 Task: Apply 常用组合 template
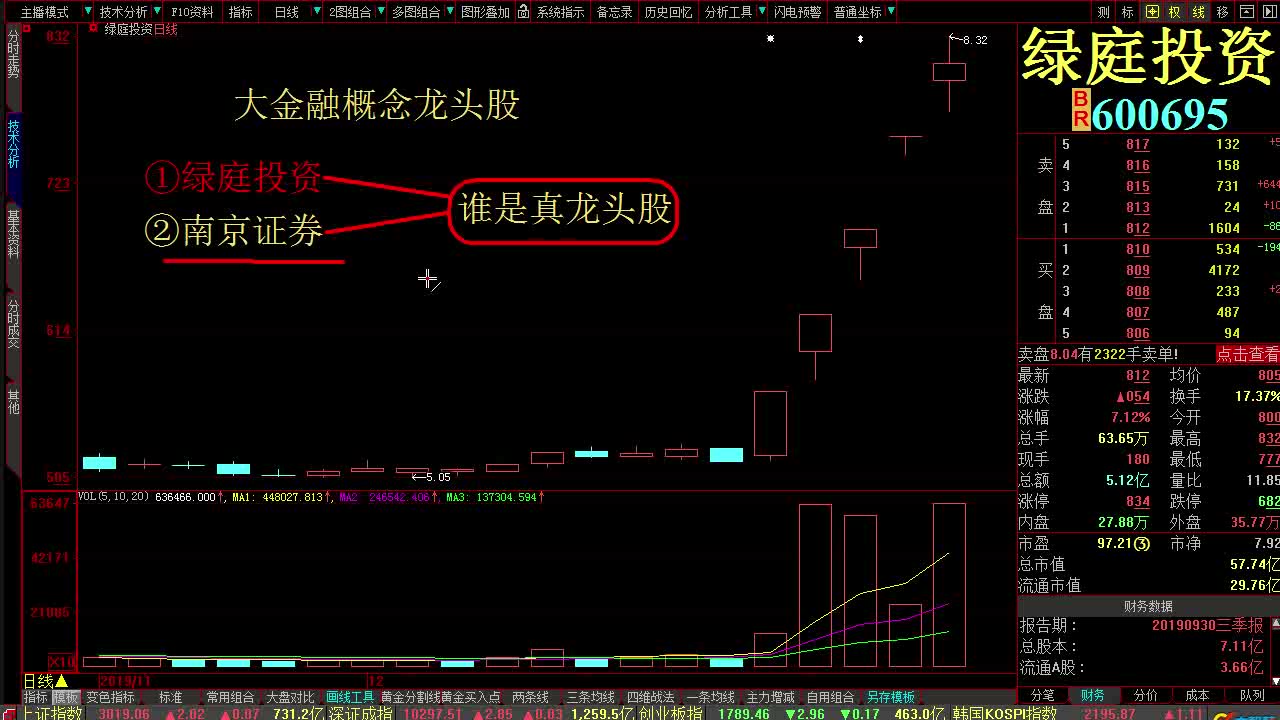coord(230,697)
